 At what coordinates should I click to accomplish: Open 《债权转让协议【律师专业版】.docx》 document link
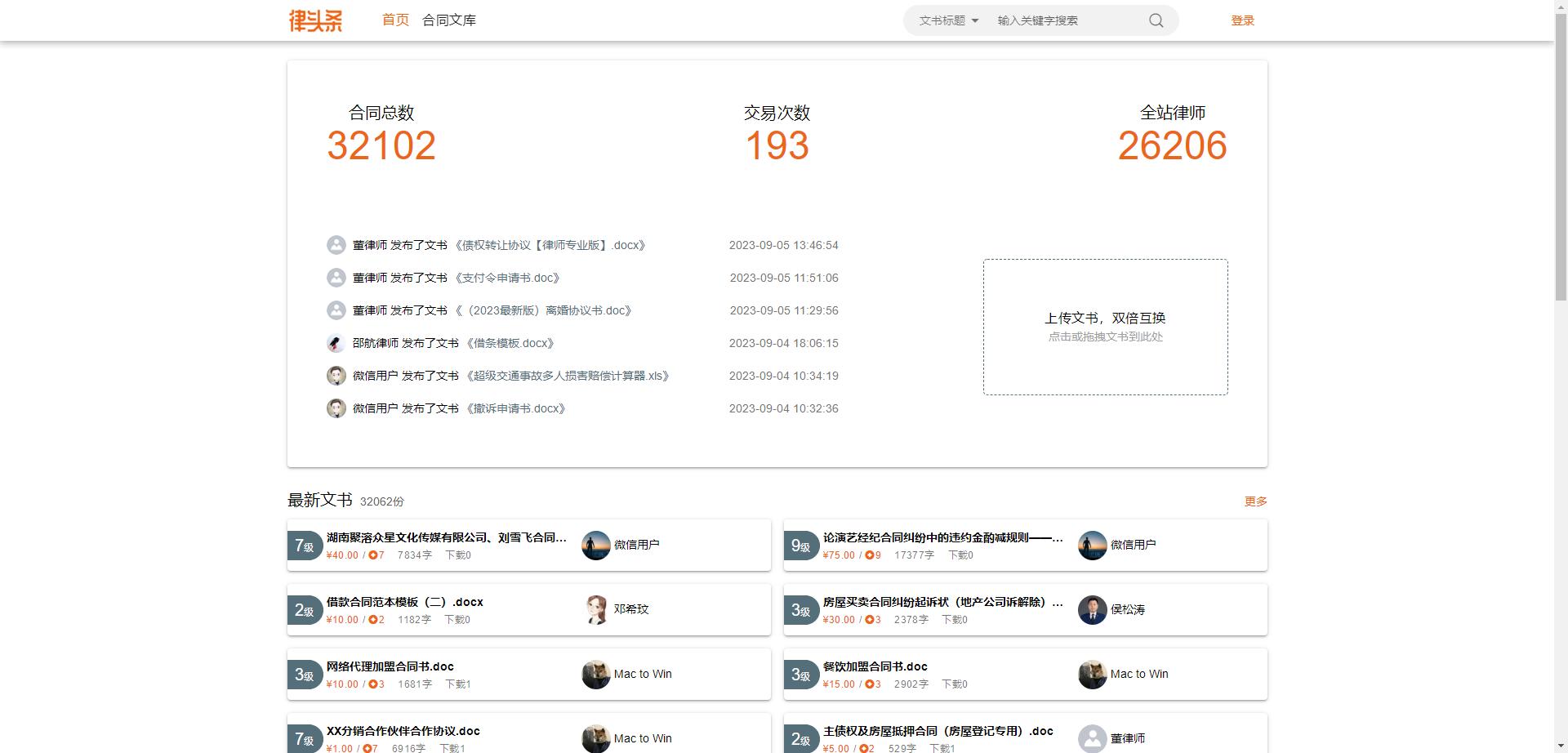click(x=550, y=244)
